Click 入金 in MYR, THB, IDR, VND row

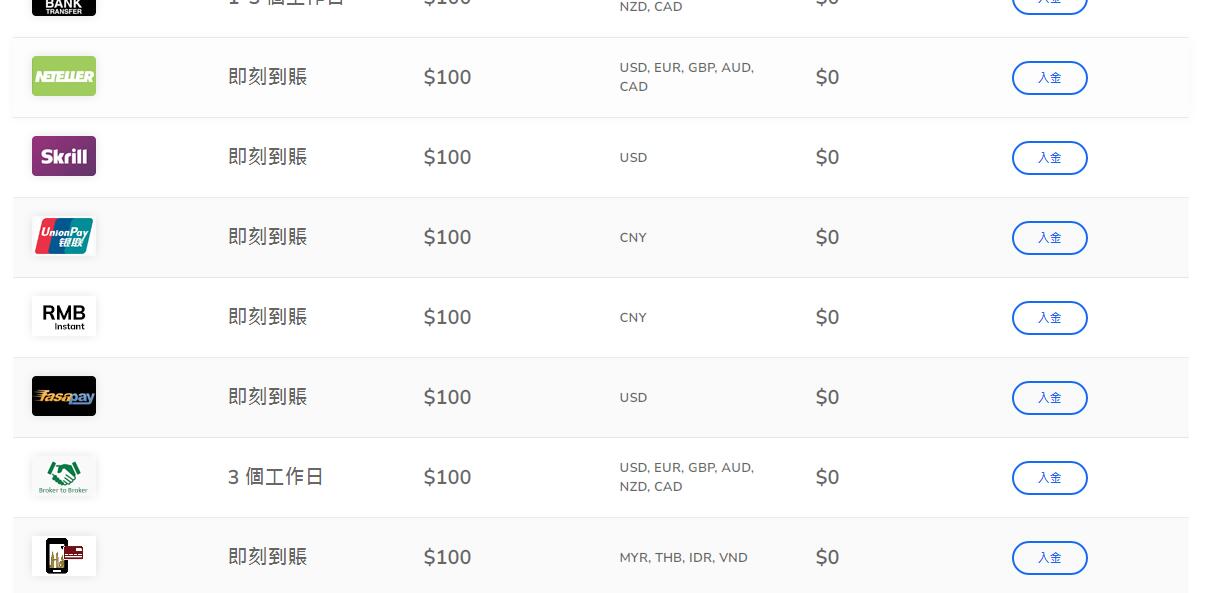point(1049,558)
